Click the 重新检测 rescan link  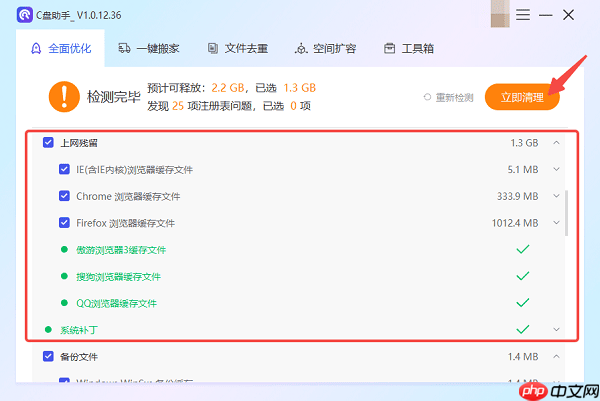click(455, 98)
